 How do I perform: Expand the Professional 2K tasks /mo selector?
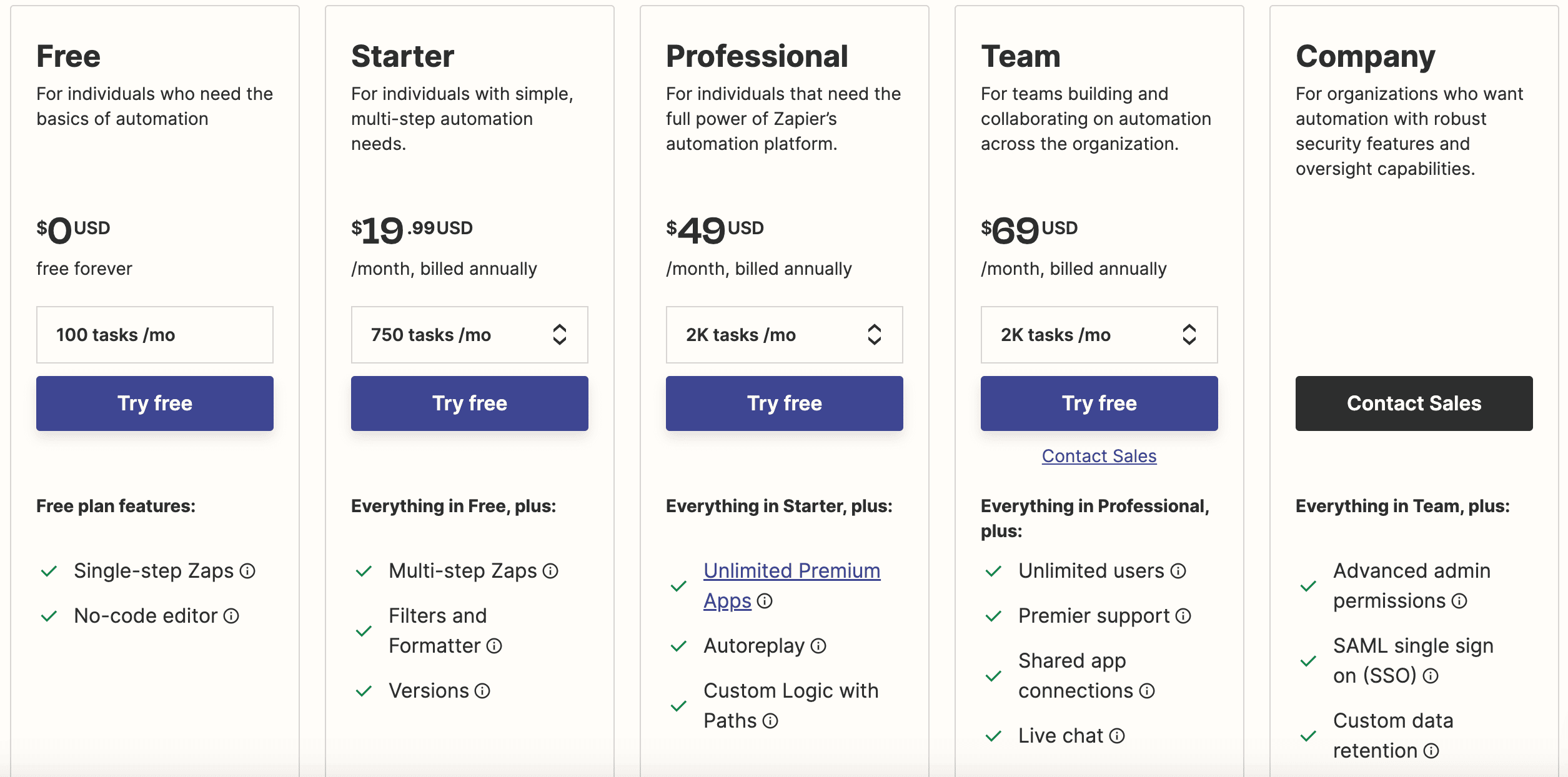pyautogui.click(x=785, y=335)
